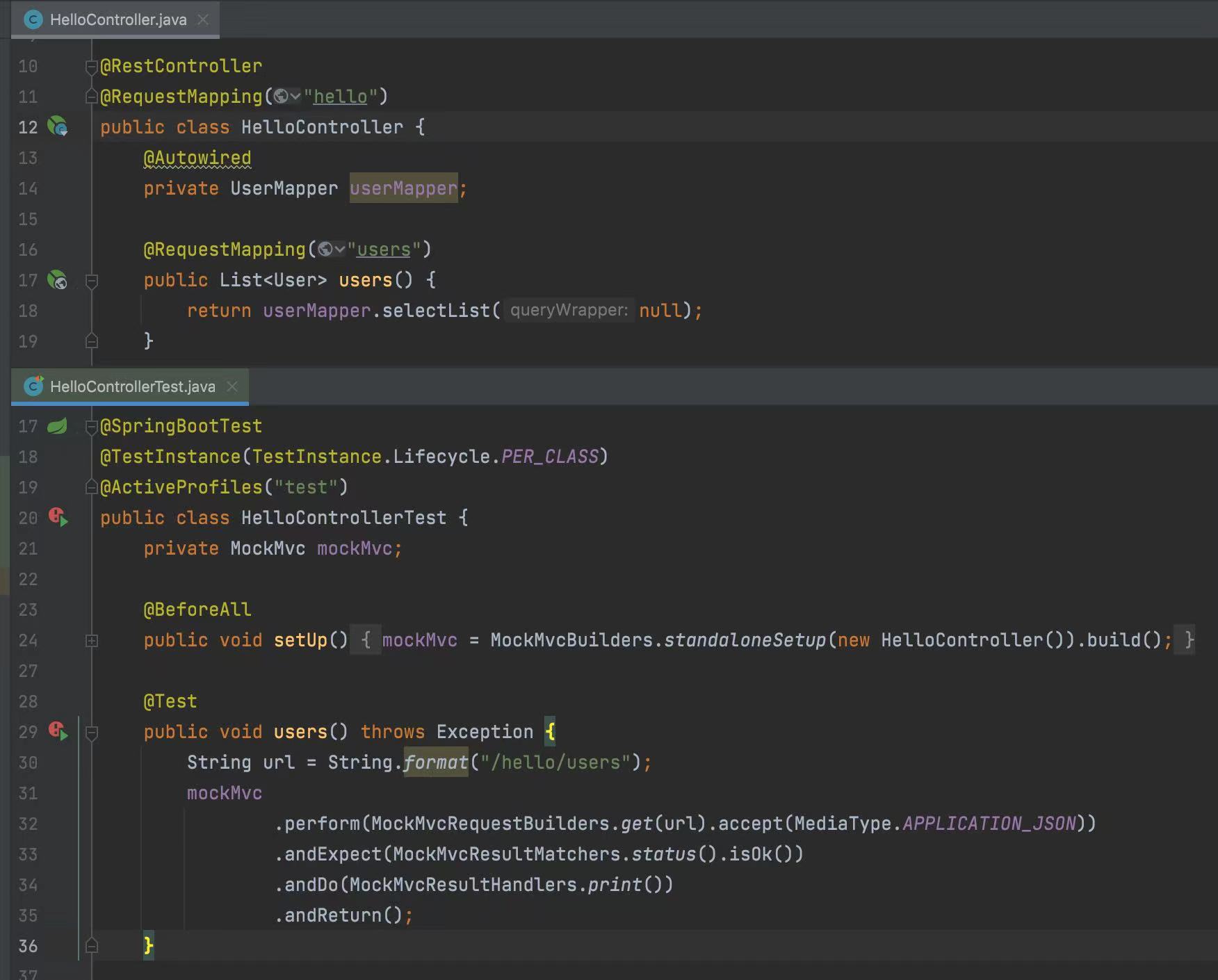Click the Spring bean gutter icon at HelloController class

[x=57, y=126]
